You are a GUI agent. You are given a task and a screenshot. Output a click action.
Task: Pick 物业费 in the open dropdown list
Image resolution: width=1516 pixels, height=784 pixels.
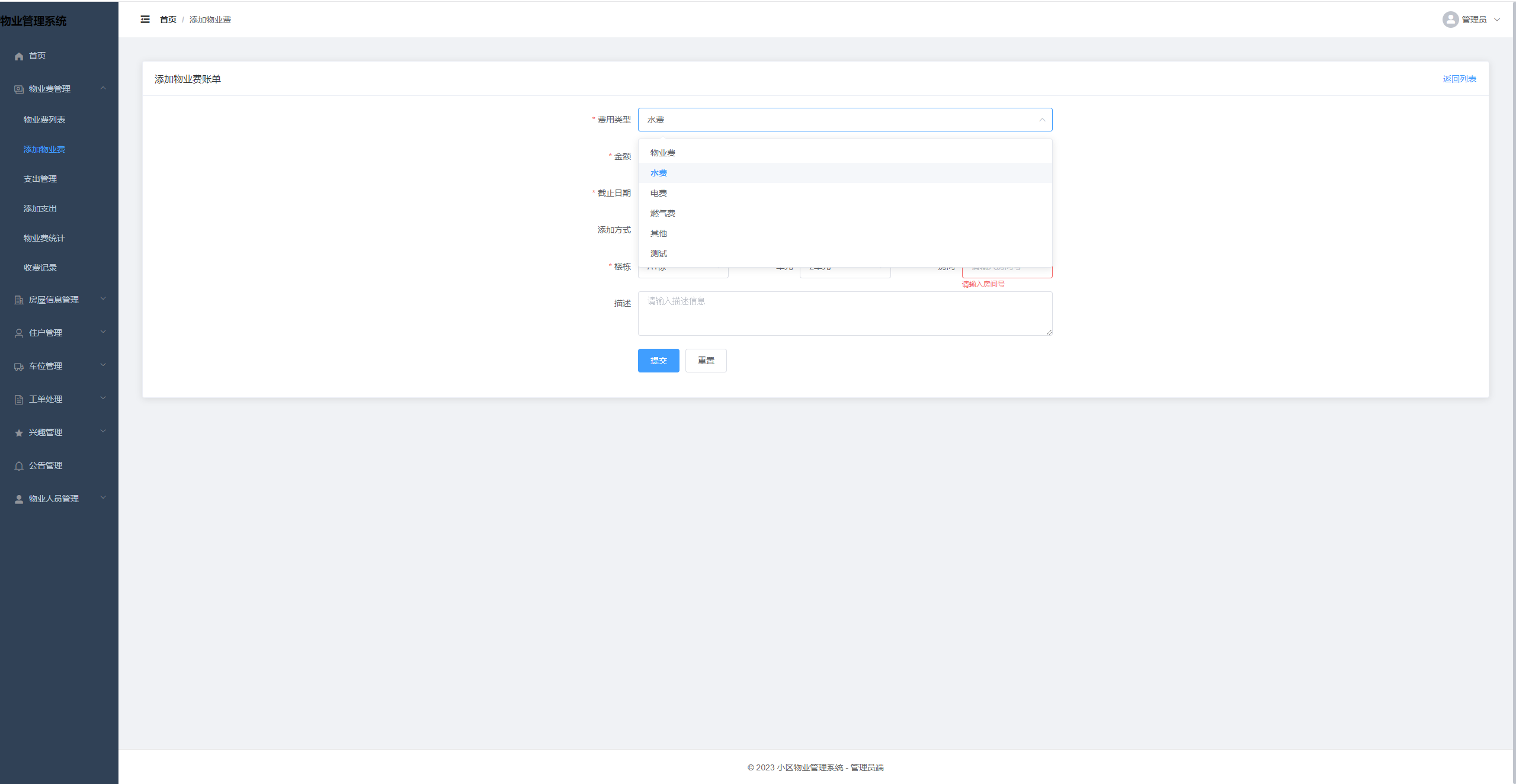point(662,153)
